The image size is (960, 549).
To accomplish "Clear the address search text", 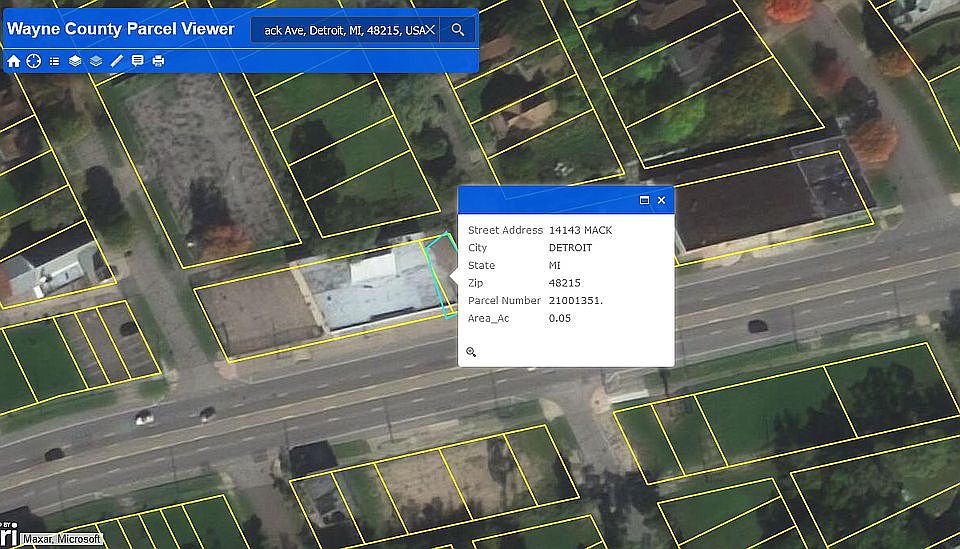I will (430, 29).
